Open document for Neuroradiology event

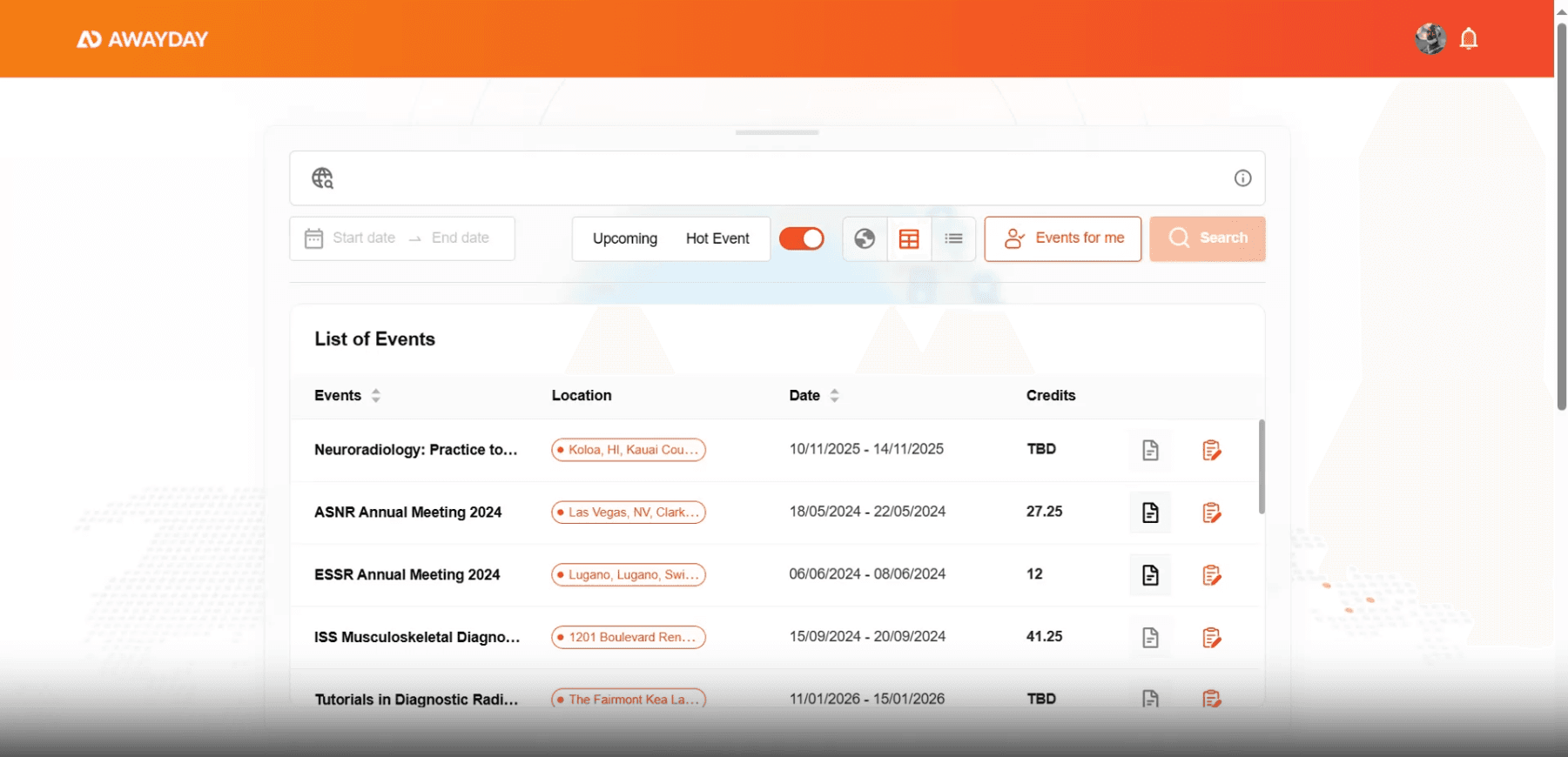[1150, 450]
